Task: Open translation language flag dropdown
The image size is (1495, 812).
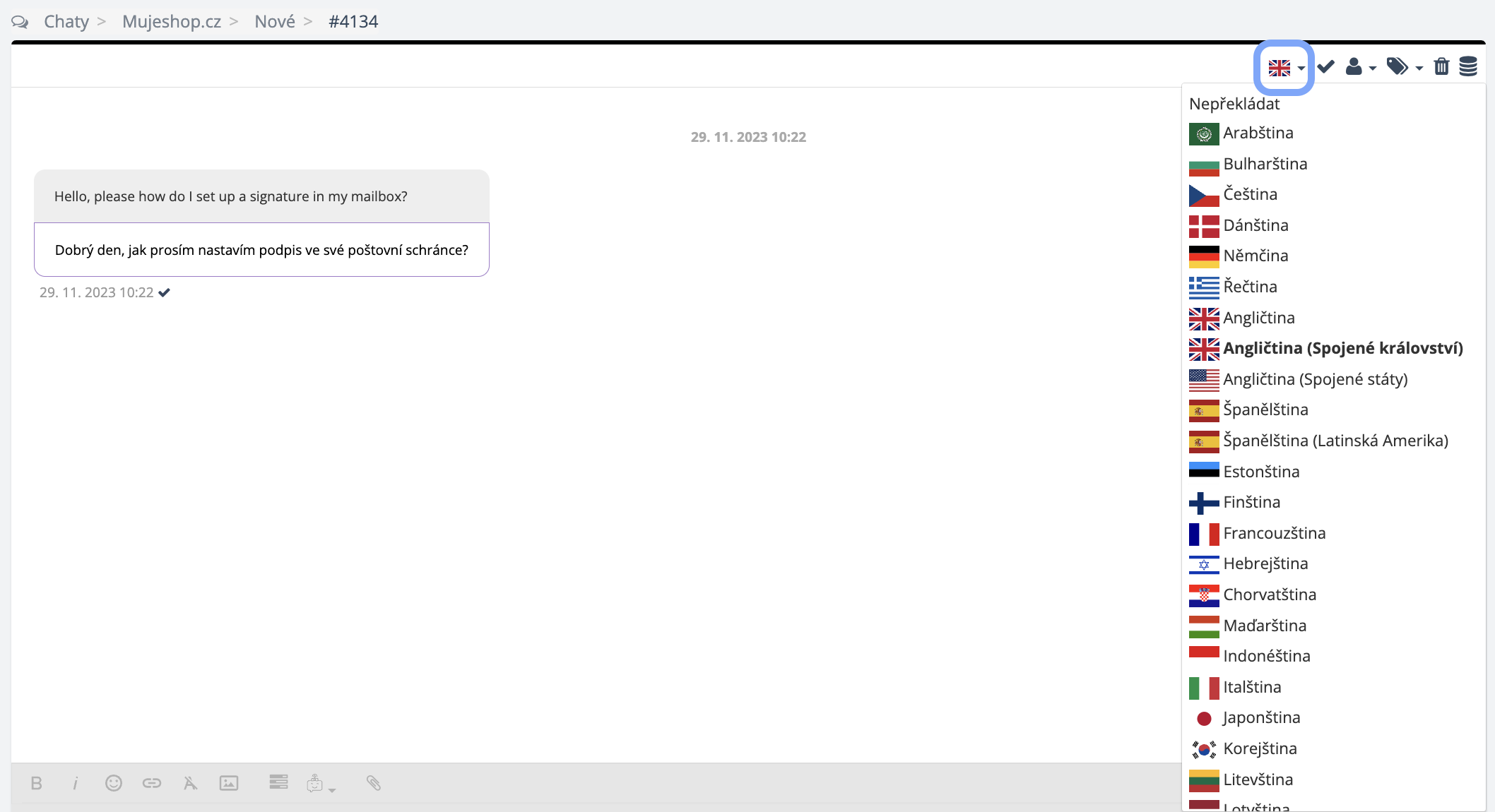Action: pos(1285,68)
